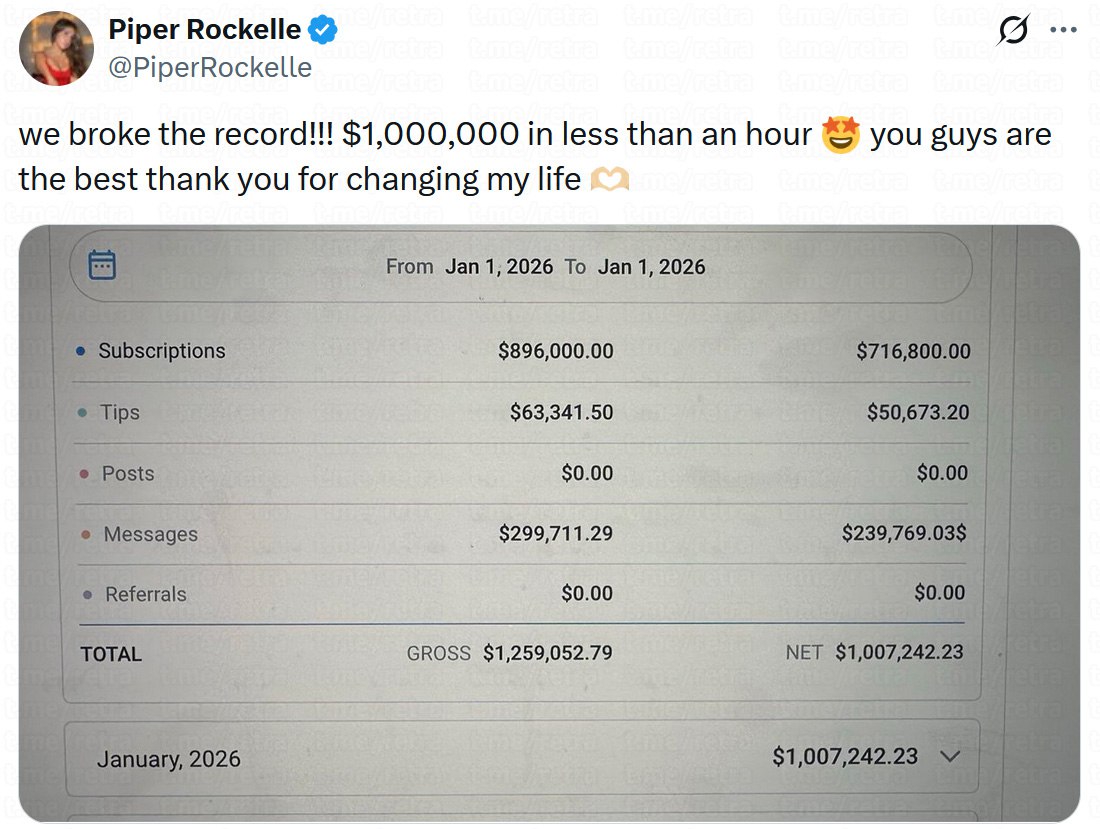Select the Posts row label
The width and height of the screenshot is (1100, 829).
pyautogui.click(x=128, y=473)
